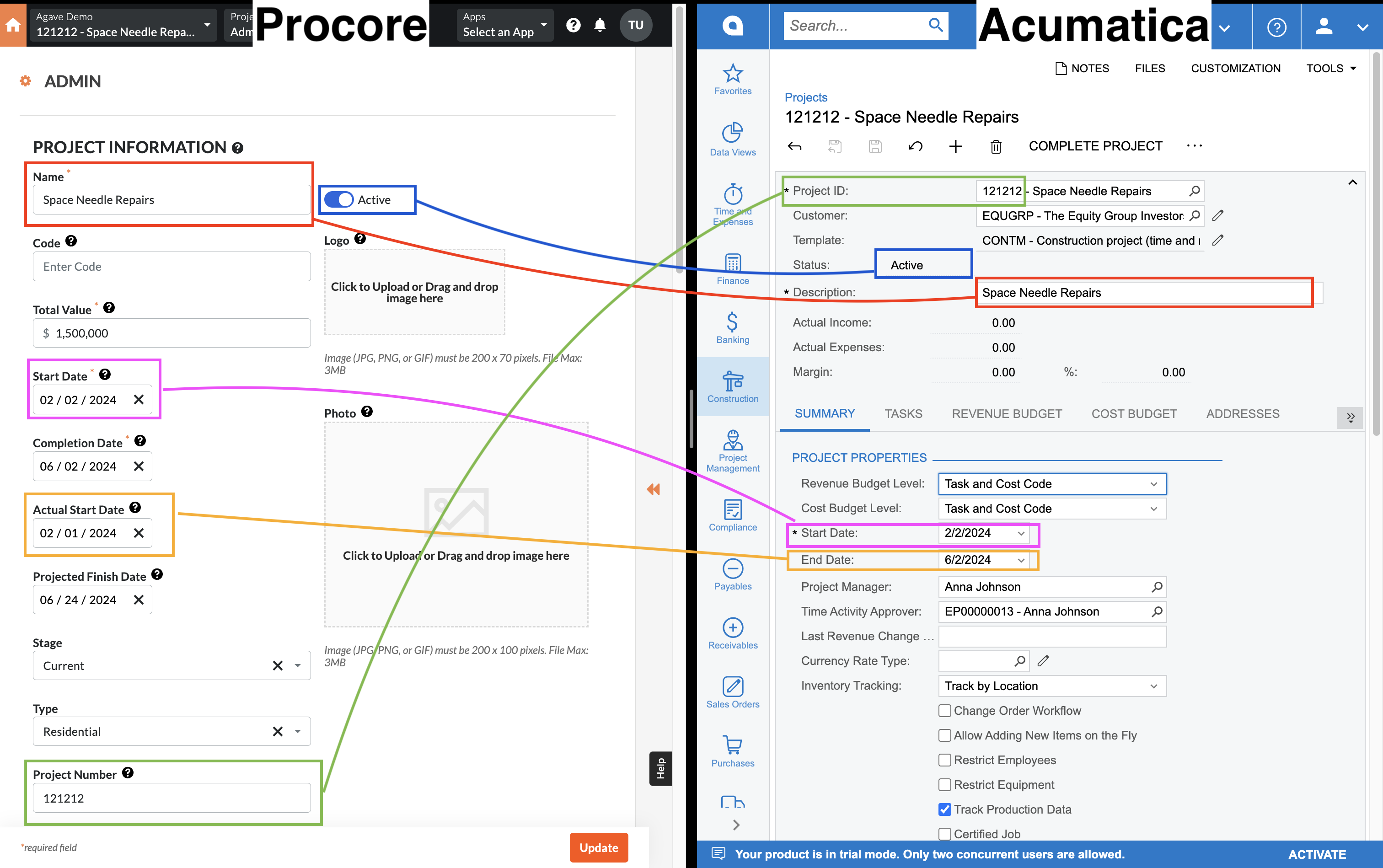Viewport: 1383px width, 868px height.
Task: Click CUSTOMIZATION
Action: click(1235, 68)
